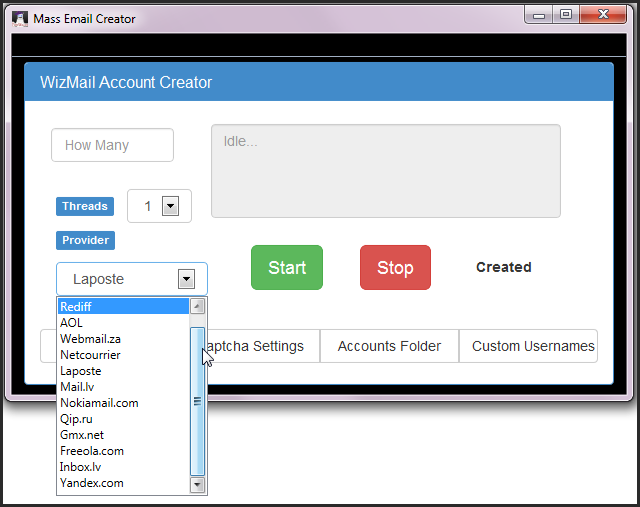Click the WizMail Account Creator header
640x507 pixels.
[319, 82]
